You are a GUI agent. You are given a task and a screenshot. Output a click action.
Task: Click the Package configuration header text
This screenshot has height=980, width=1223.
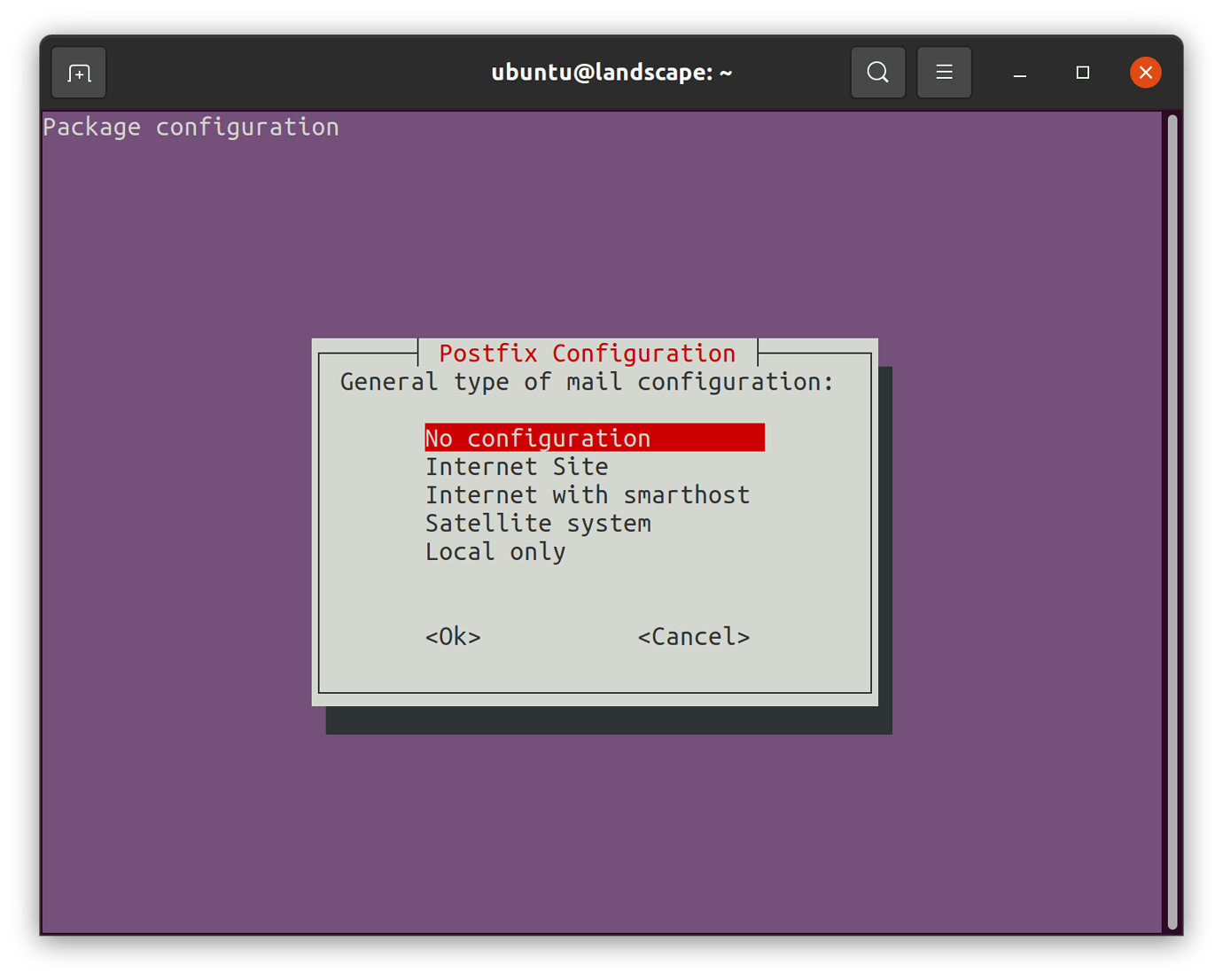(191, 128)
